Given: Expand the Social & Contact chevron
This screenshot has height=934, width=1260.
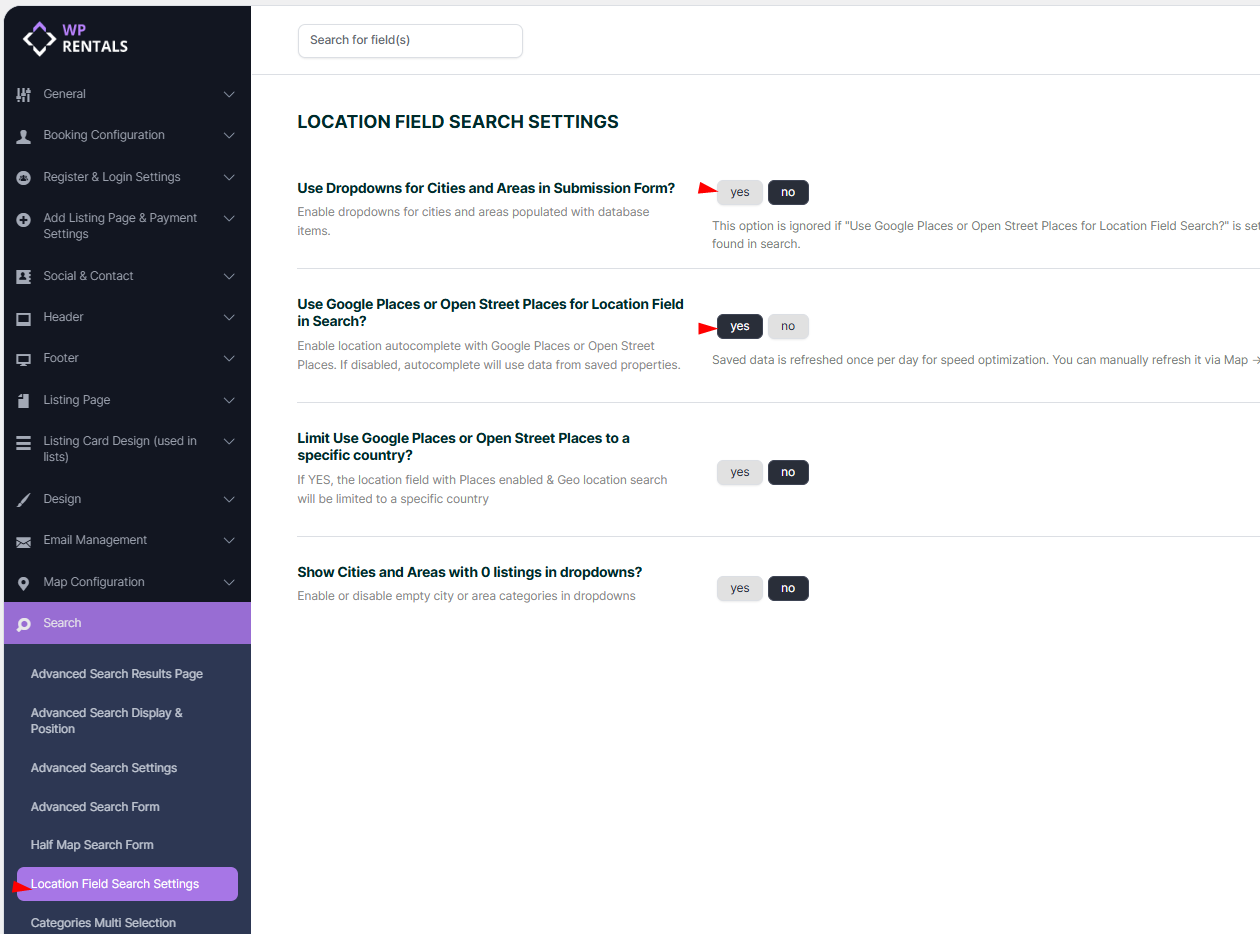Looking at the screenshot, I should pos(229,276).
